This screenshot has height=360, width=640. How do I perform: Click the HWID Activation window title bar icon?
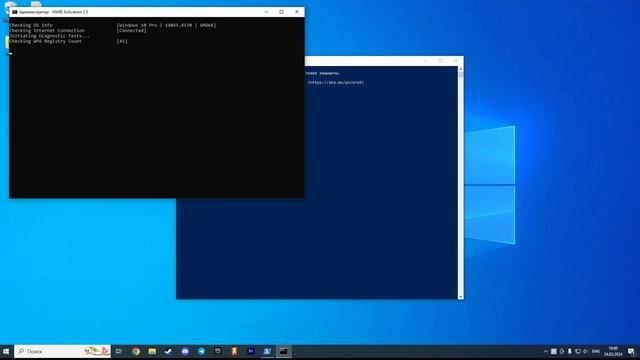(x=15, y=12)
